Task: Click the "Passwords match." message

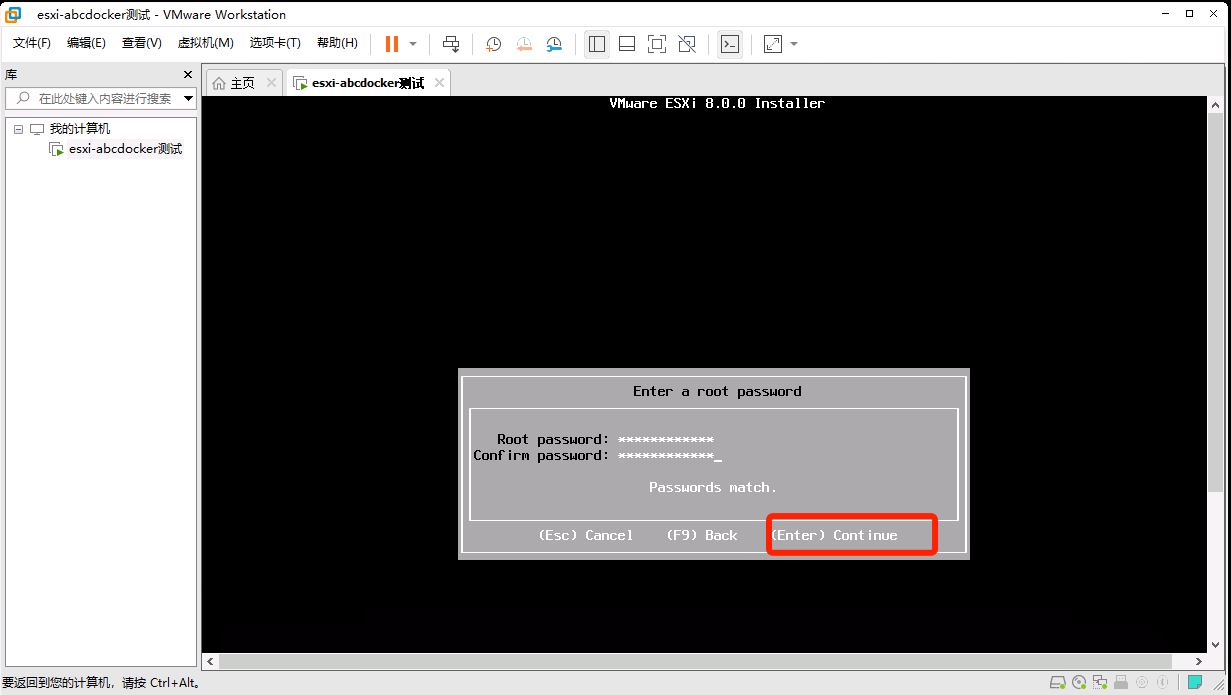Action: [x=713, y=487]
